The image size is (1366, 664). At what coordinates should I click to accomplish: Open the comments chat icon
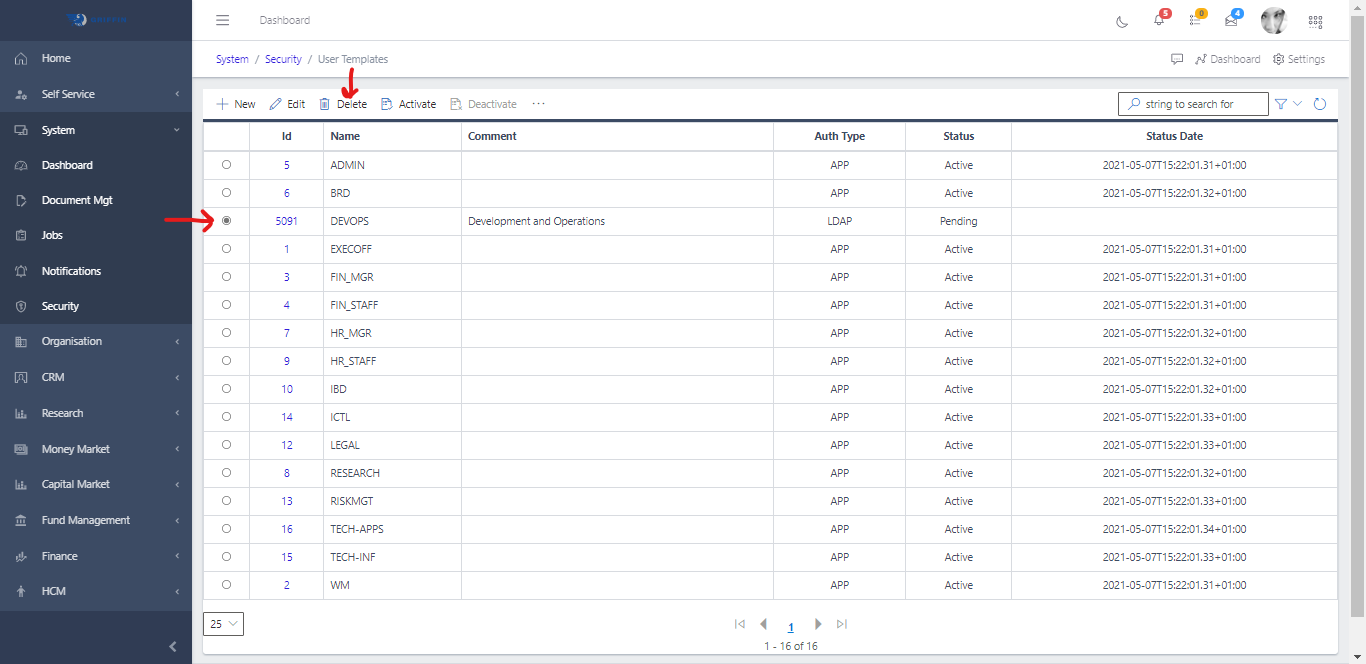(1177, 59)
